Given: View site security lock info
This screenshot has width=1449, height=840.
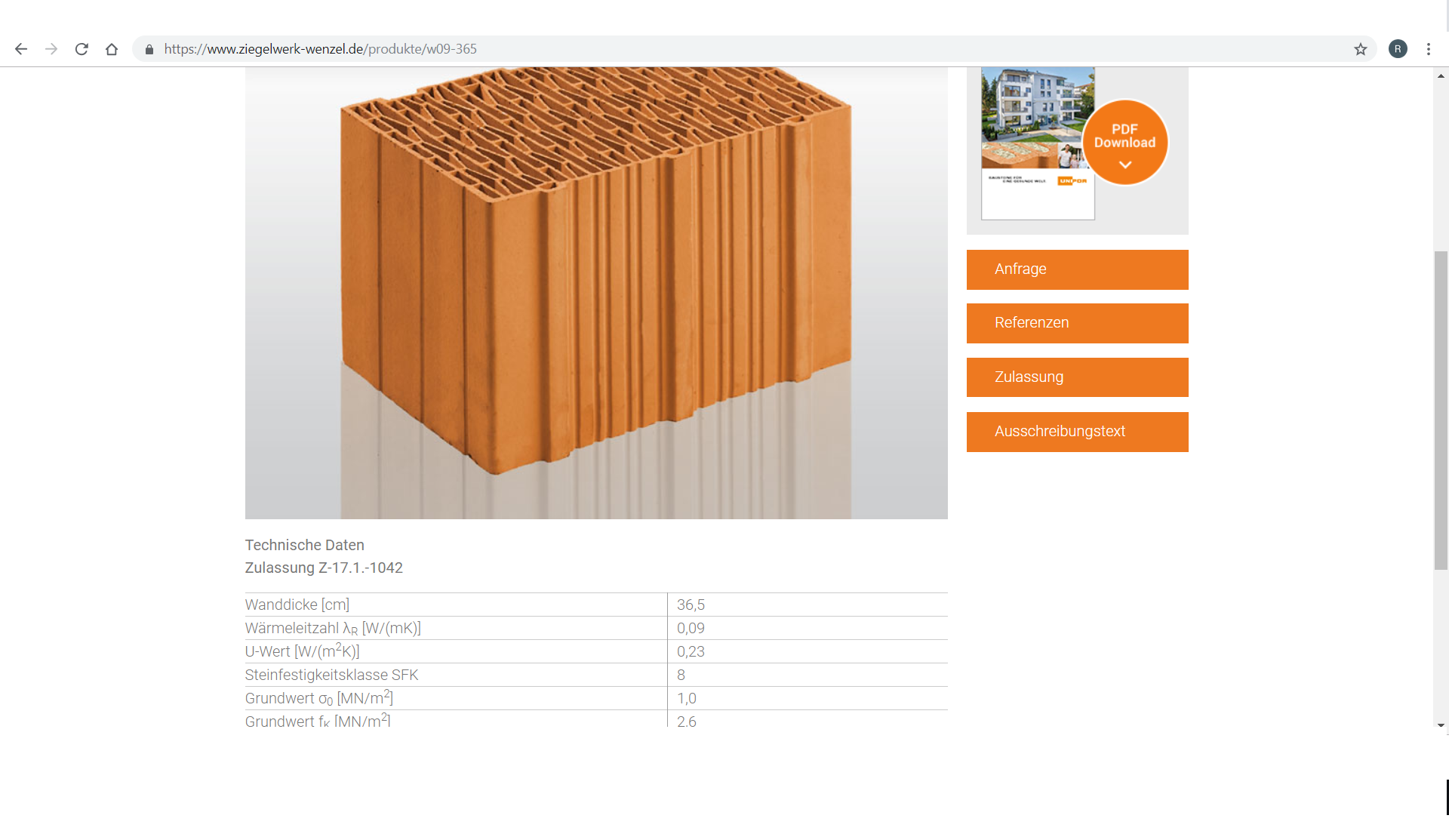Looking at the screenshot, I should point(149,49).
